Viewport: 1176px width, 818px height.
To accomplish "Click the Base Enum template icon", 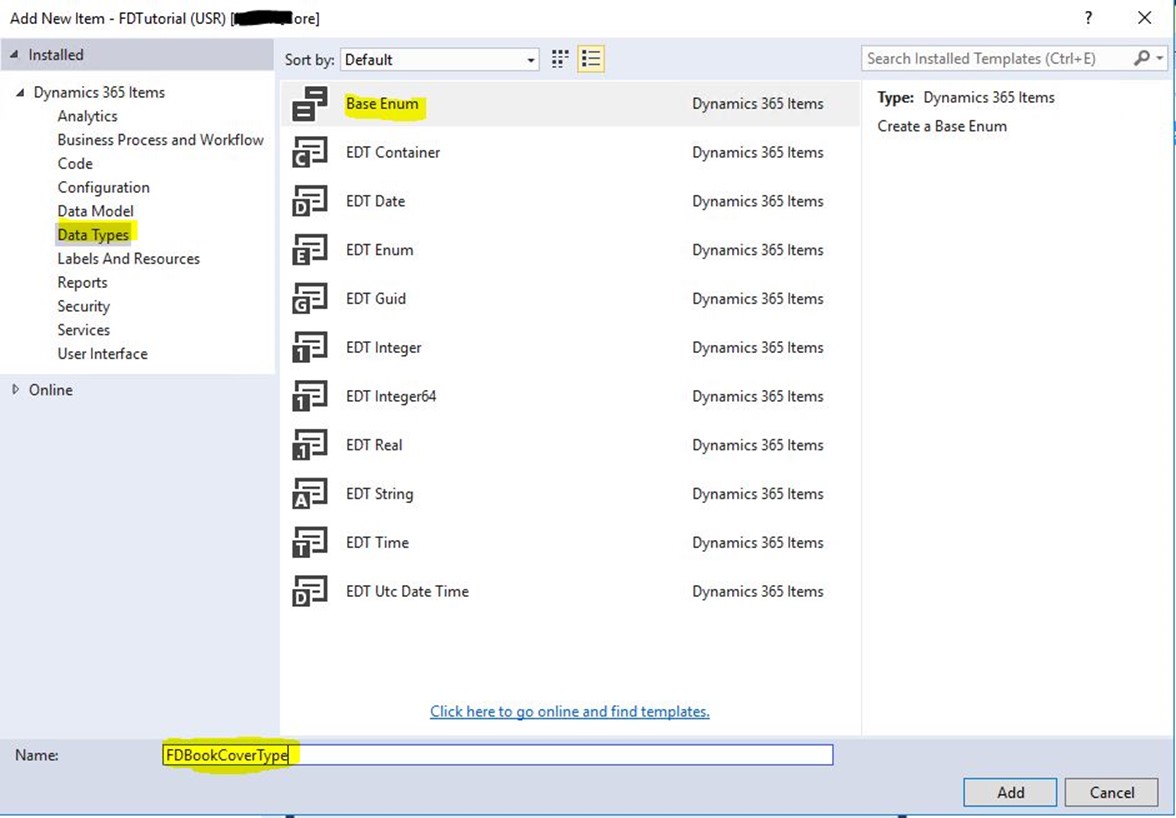I will 310,104.
